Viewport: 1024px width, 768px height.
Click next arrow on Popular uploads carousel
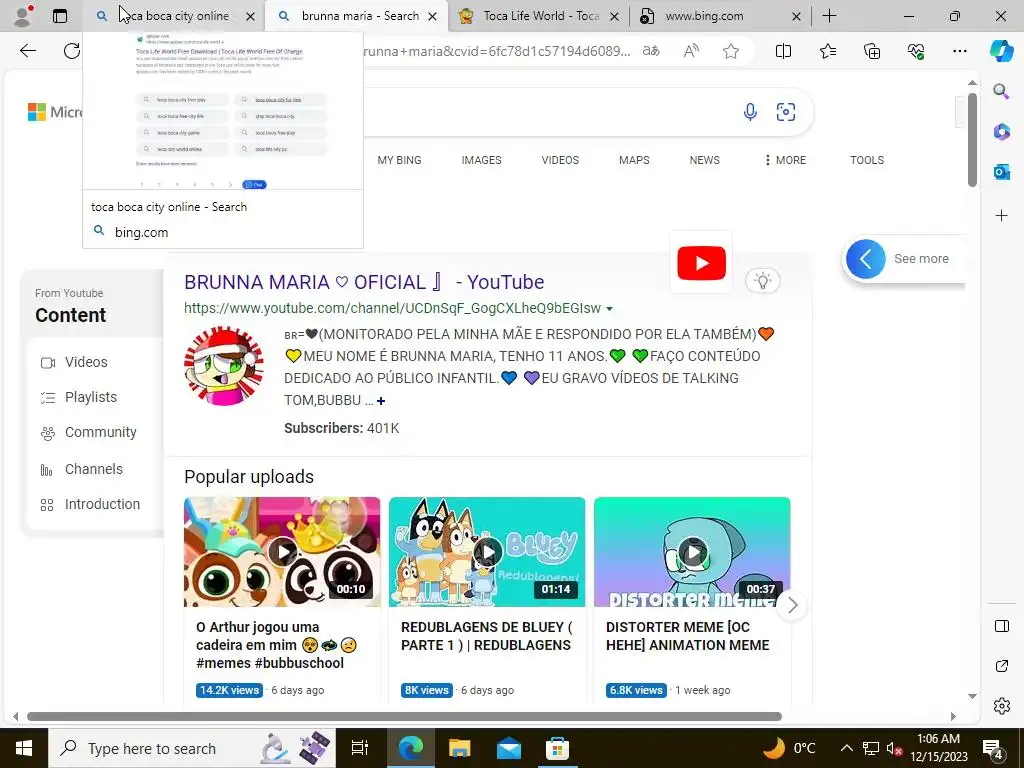[792, 605]
